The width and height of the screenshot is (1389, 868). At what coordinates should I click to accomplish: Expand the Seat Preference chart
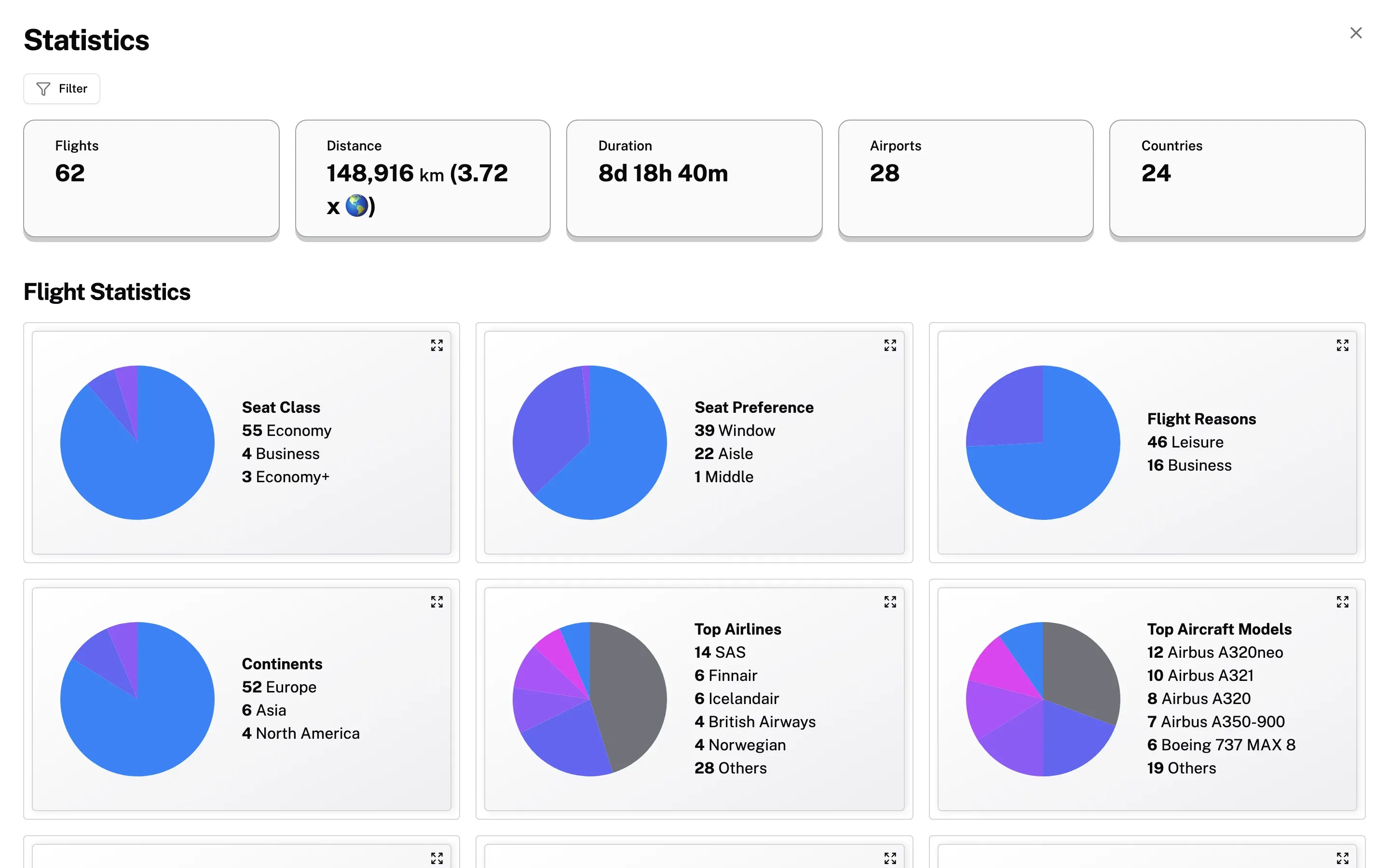tap(890, 345)
